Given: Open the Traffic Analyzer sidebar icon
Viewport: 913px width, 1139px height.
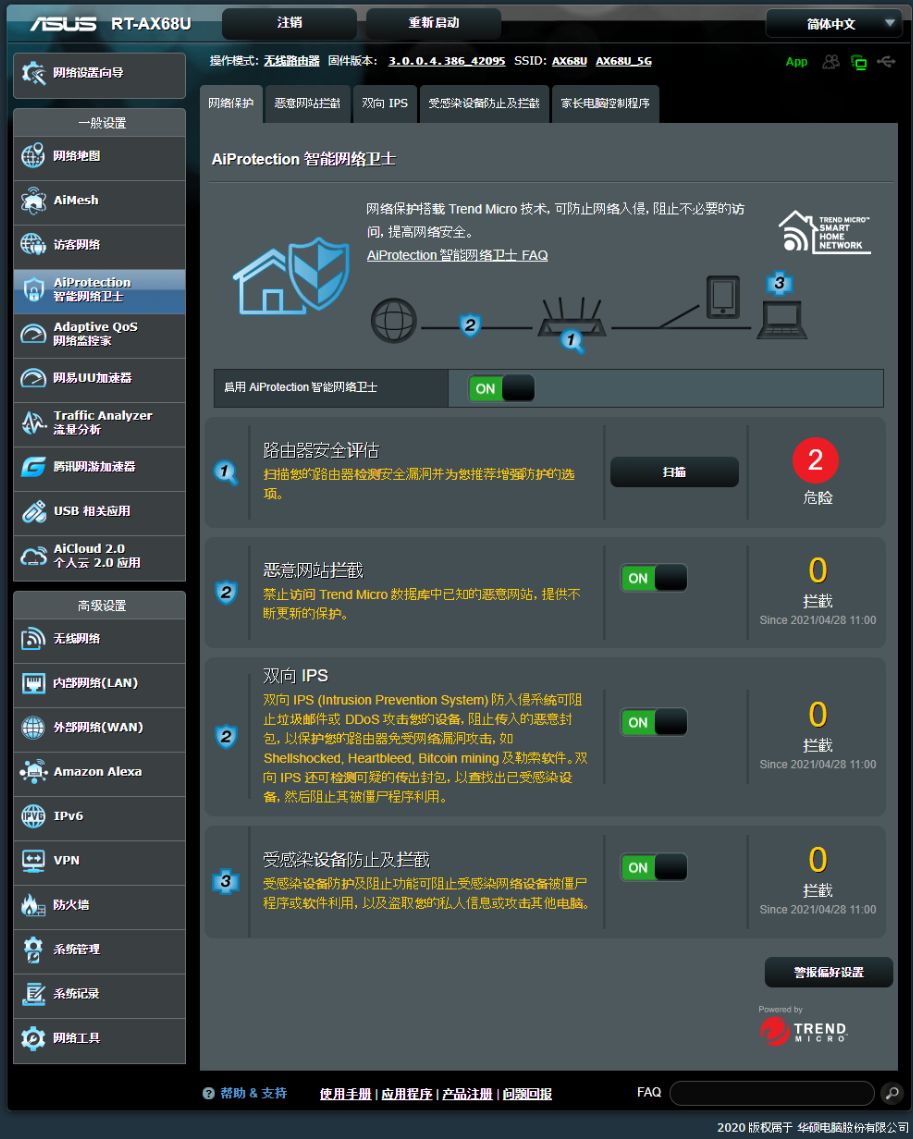Looking at the screenshot, I should pos(34,422).
